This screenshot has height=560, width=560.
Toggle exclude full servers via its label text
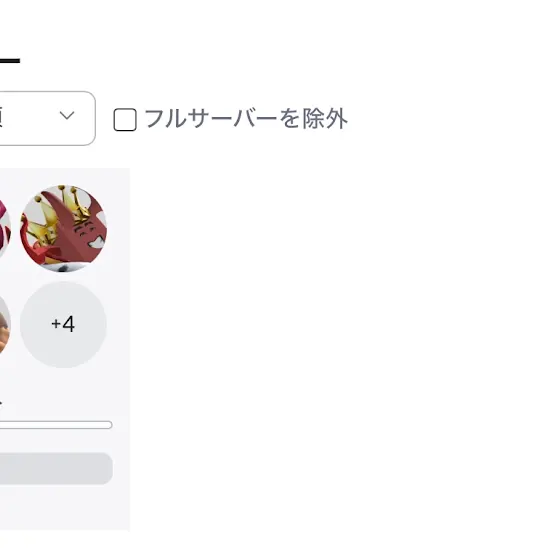pyautogui.click(x=246, y=119)
